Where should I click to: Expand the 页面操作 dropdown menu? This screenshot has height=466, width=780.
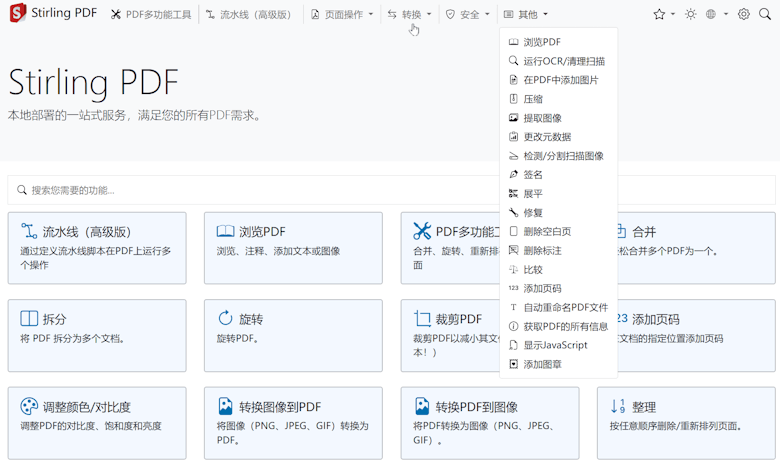tap(342, 14)
